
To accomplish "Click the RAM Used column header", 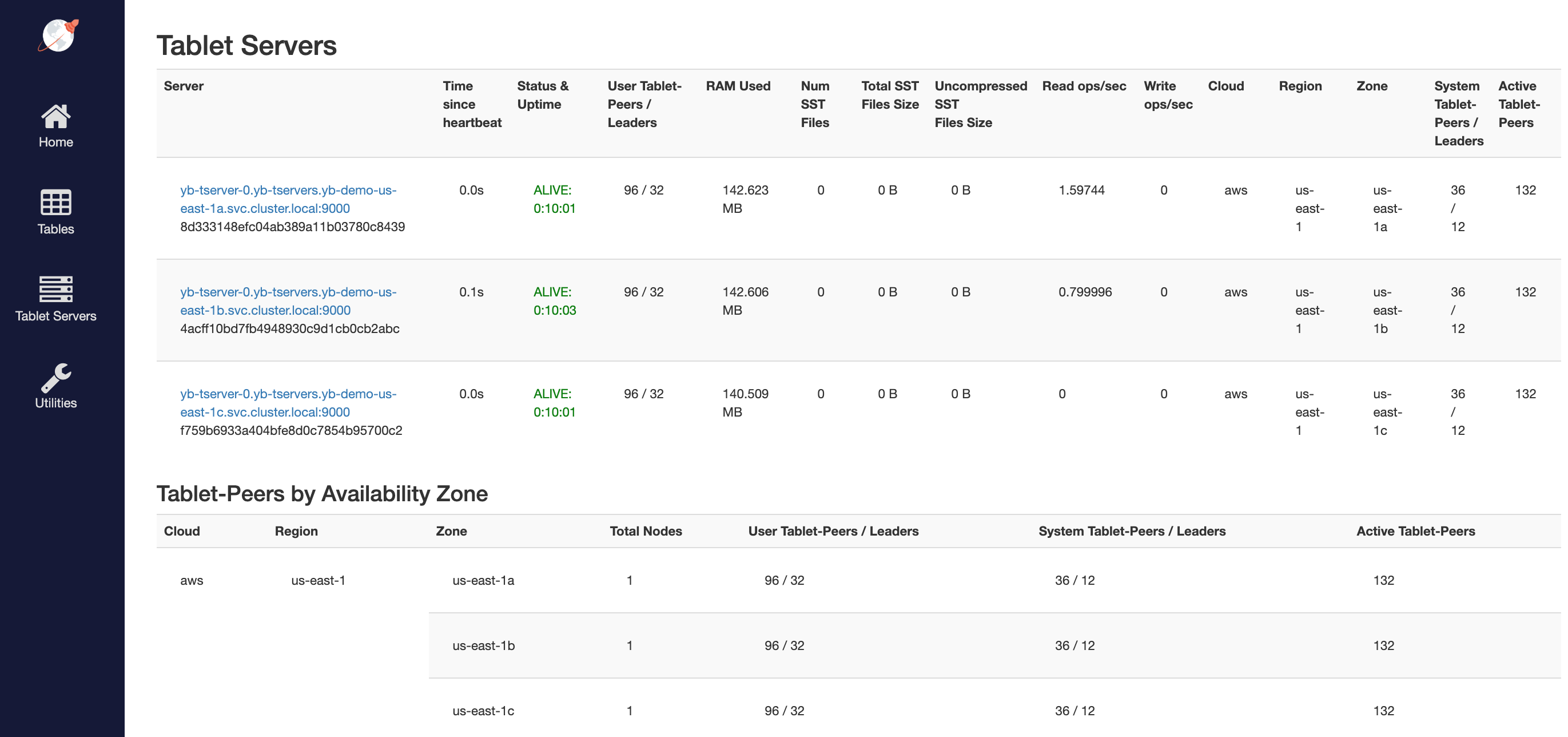I will tap(738, 86).
